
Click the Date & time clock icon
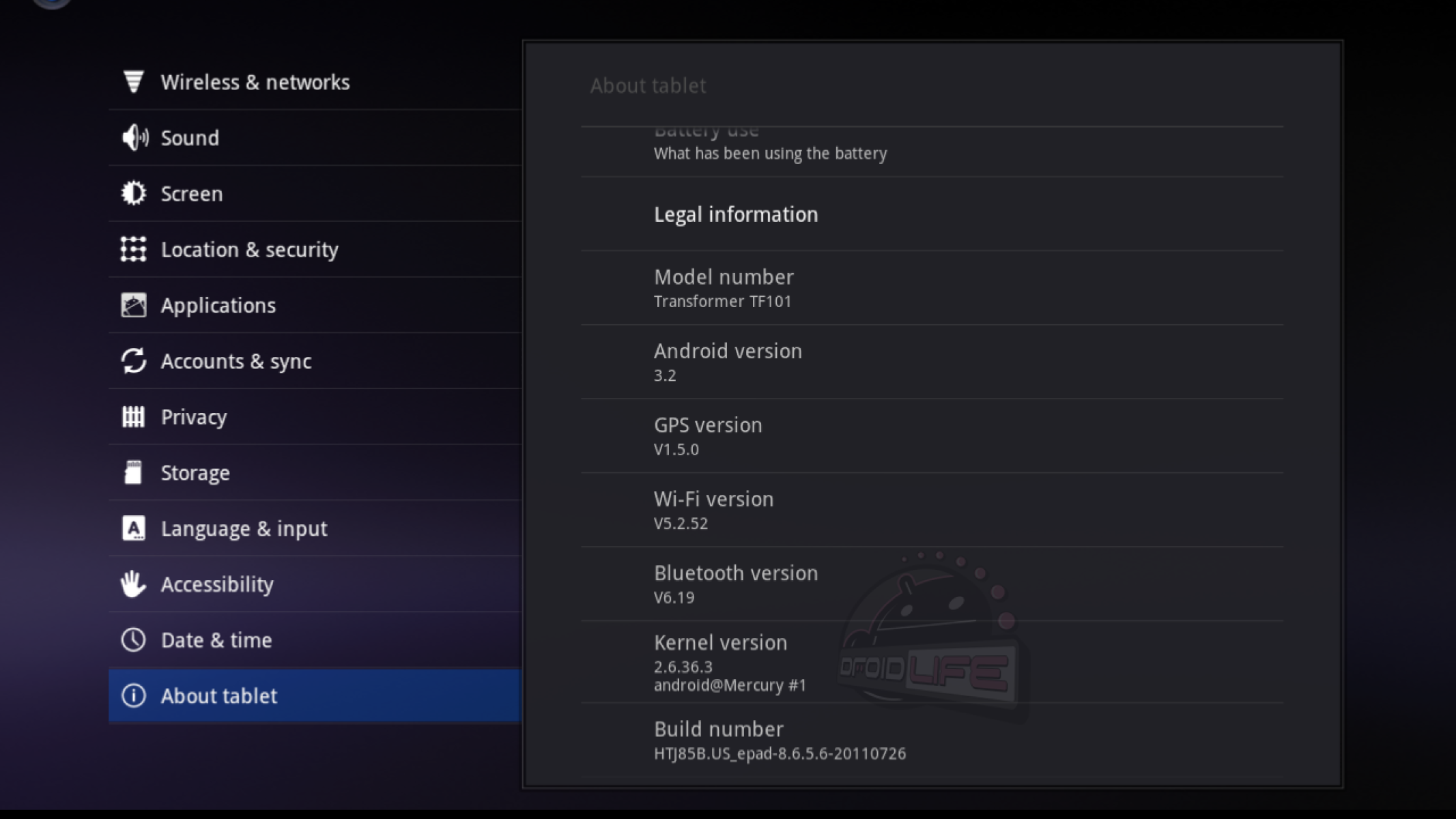pyautogui.click(x=134, y=640)
